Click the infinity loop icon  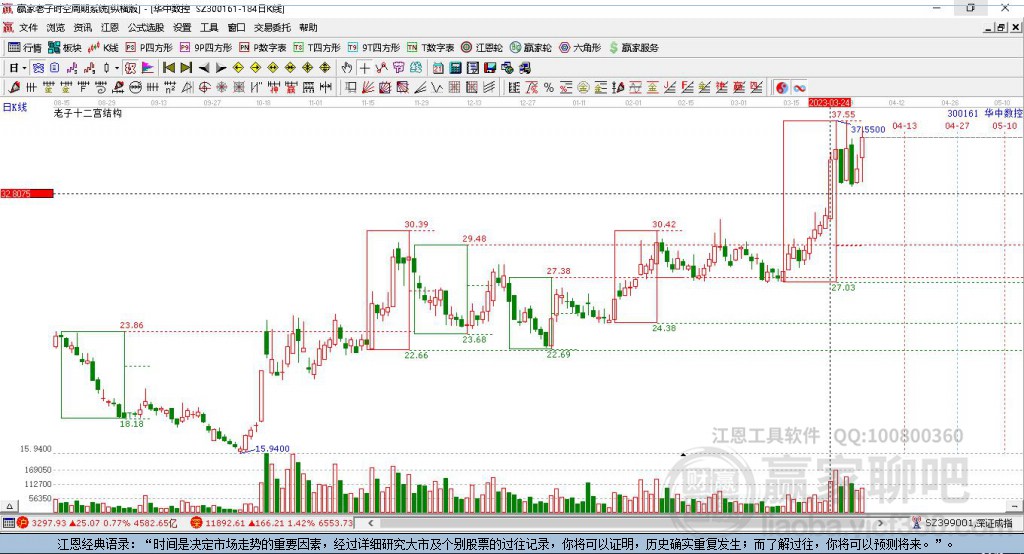[799, 87]
